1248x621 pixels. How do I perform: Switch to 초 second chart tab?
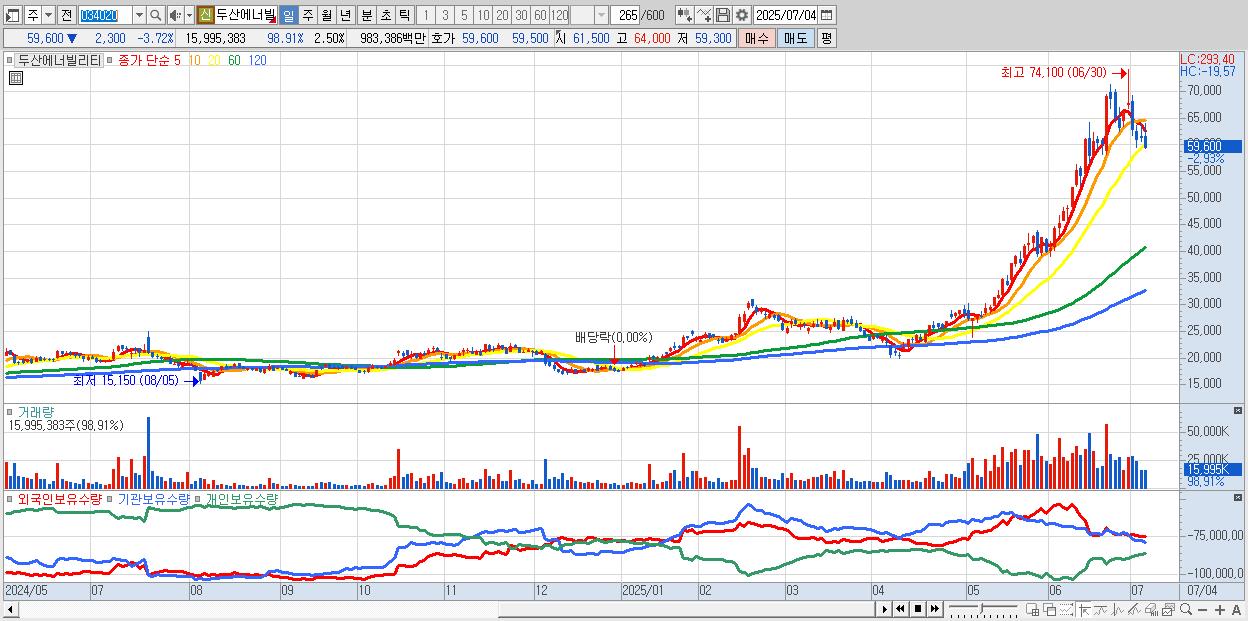[385, 15]
